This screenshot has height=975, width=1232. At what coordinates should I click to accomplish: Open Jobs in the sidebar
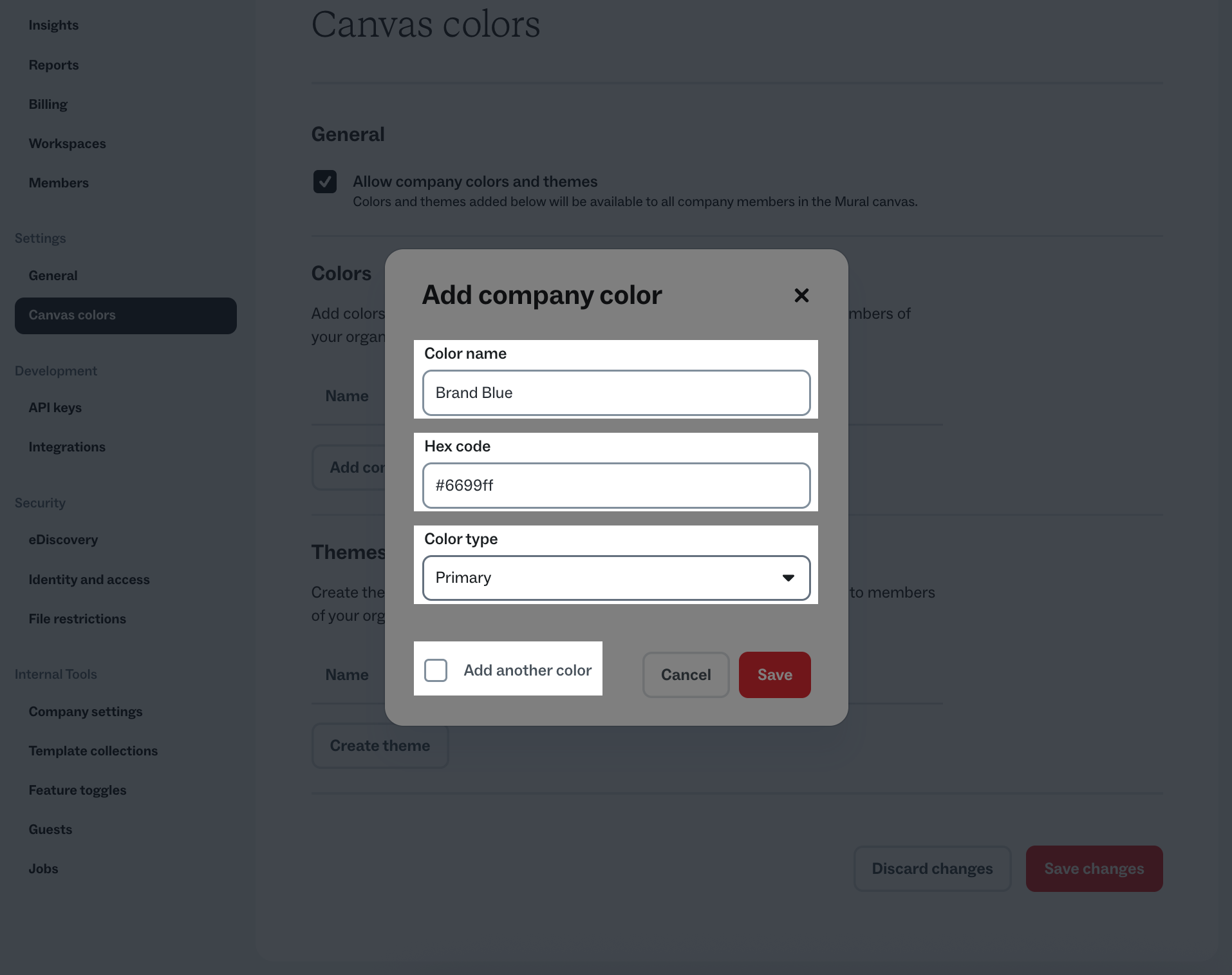point(43,869)
